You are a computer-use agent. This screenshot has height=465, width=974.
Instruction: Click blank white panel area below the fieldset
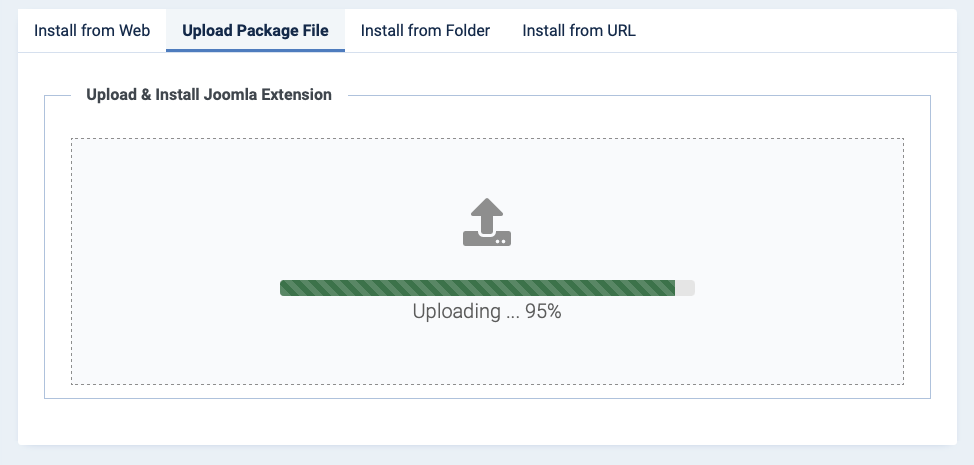coord(487,422)
